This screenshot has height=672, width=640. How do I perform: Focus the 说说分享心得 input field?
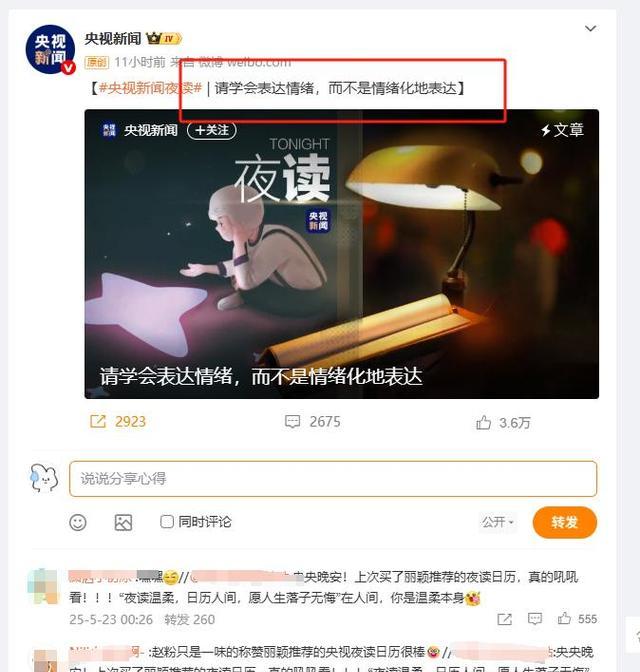[x=333, y=479]
